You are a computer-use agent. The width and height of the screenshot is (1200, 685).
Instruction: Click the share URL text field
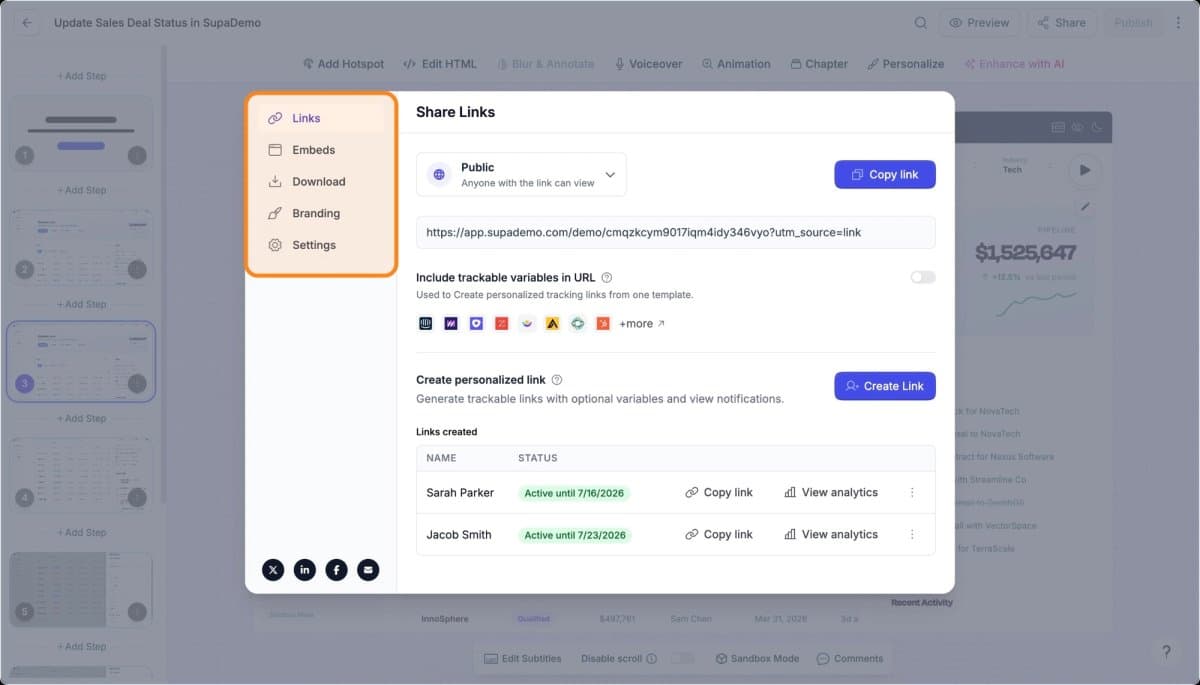[676, 232]
